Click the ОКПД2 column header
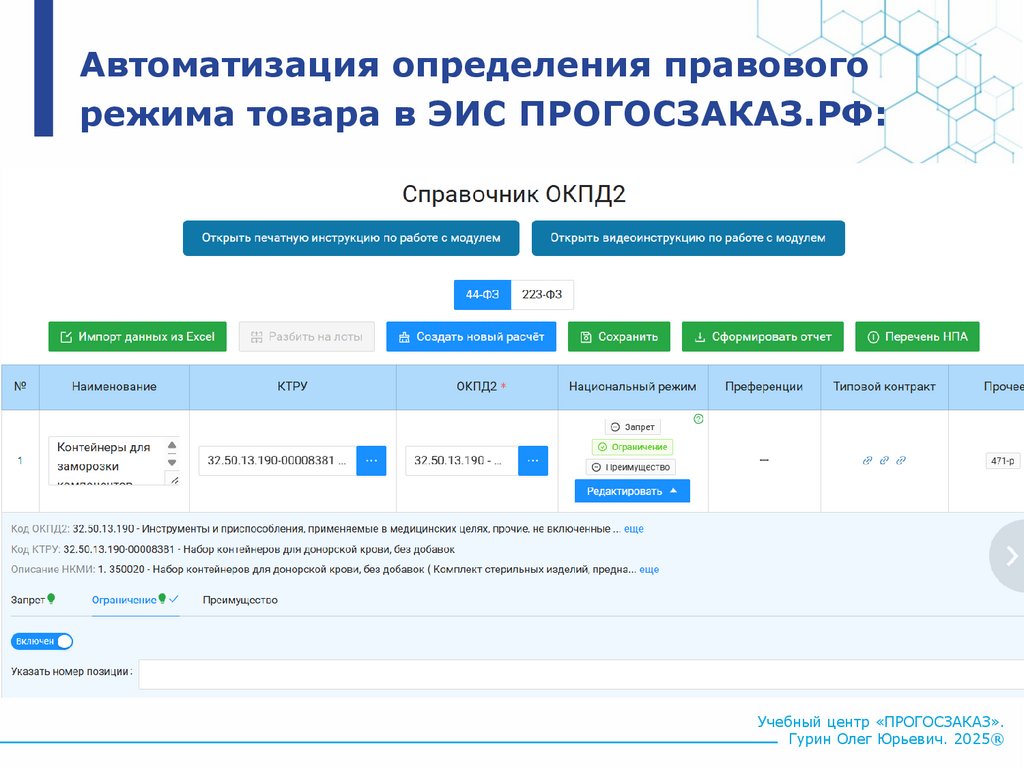1024x768 pixels. (477, 387)
